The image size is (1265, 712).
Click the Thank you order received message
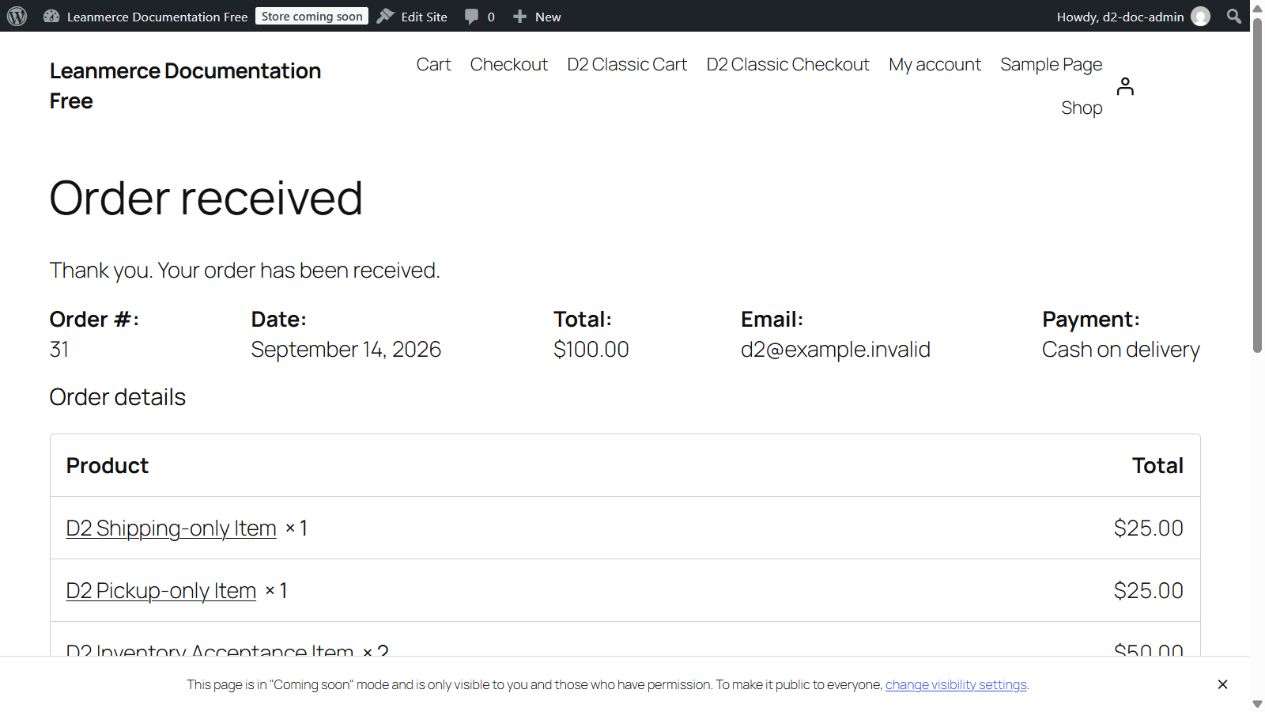(244, 270)
